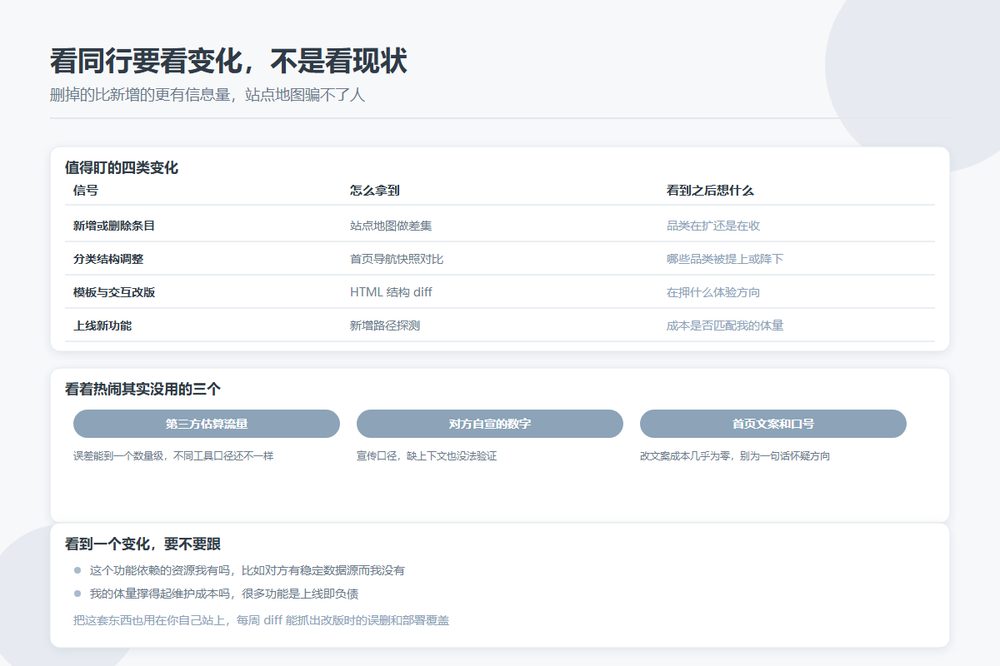Select the 上线新功能 row label
Screen dimensions: 1000x666
[x=102, y=325]
